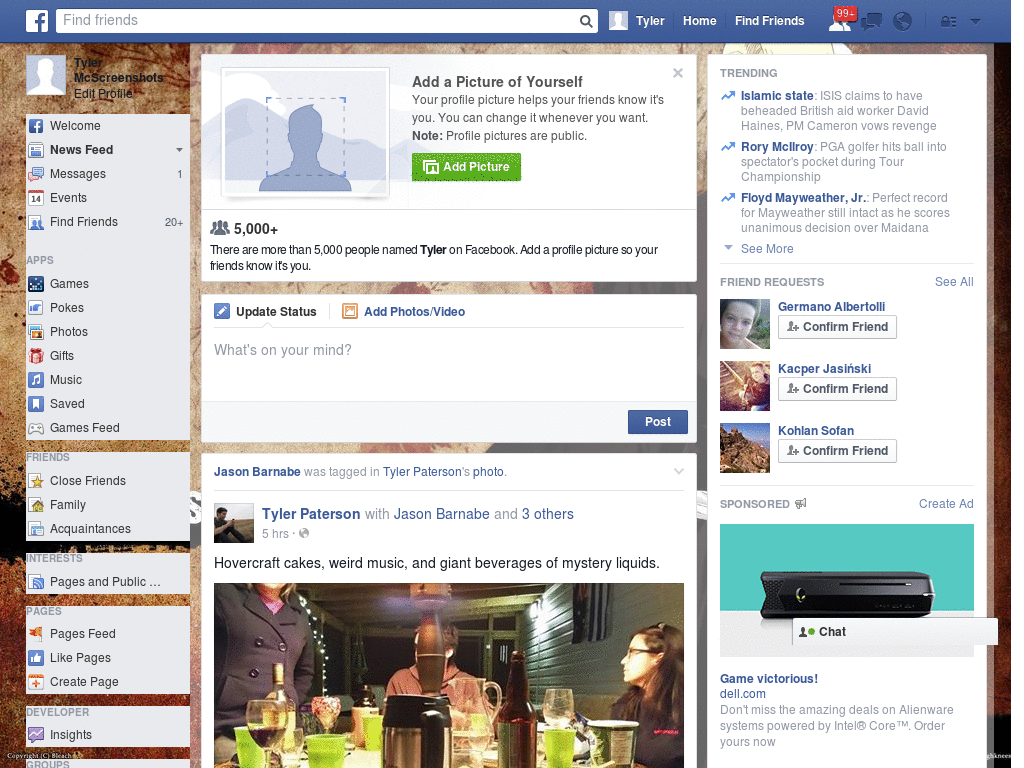Expand trending topics with See More
1024x768 pixels.
[767, 249]
